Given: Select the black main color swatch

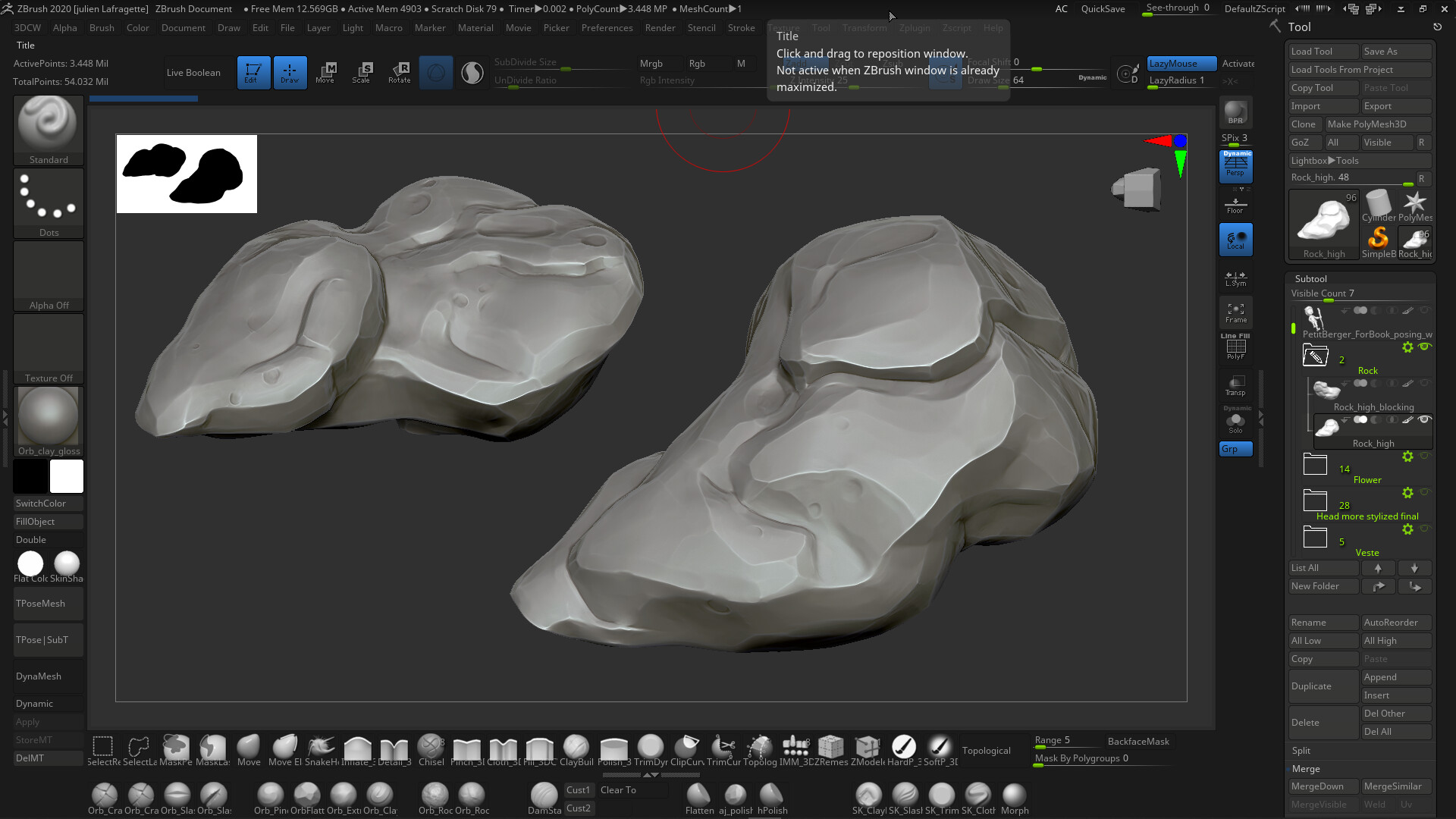Looking at the screenshot, I should point(30,476).
